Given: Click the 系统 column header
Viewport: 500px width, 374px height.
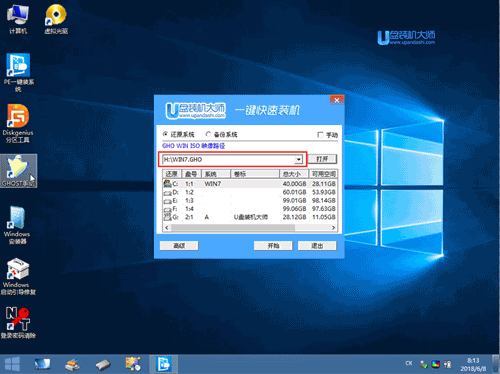Looking at the screenshot, I should 216,174.
